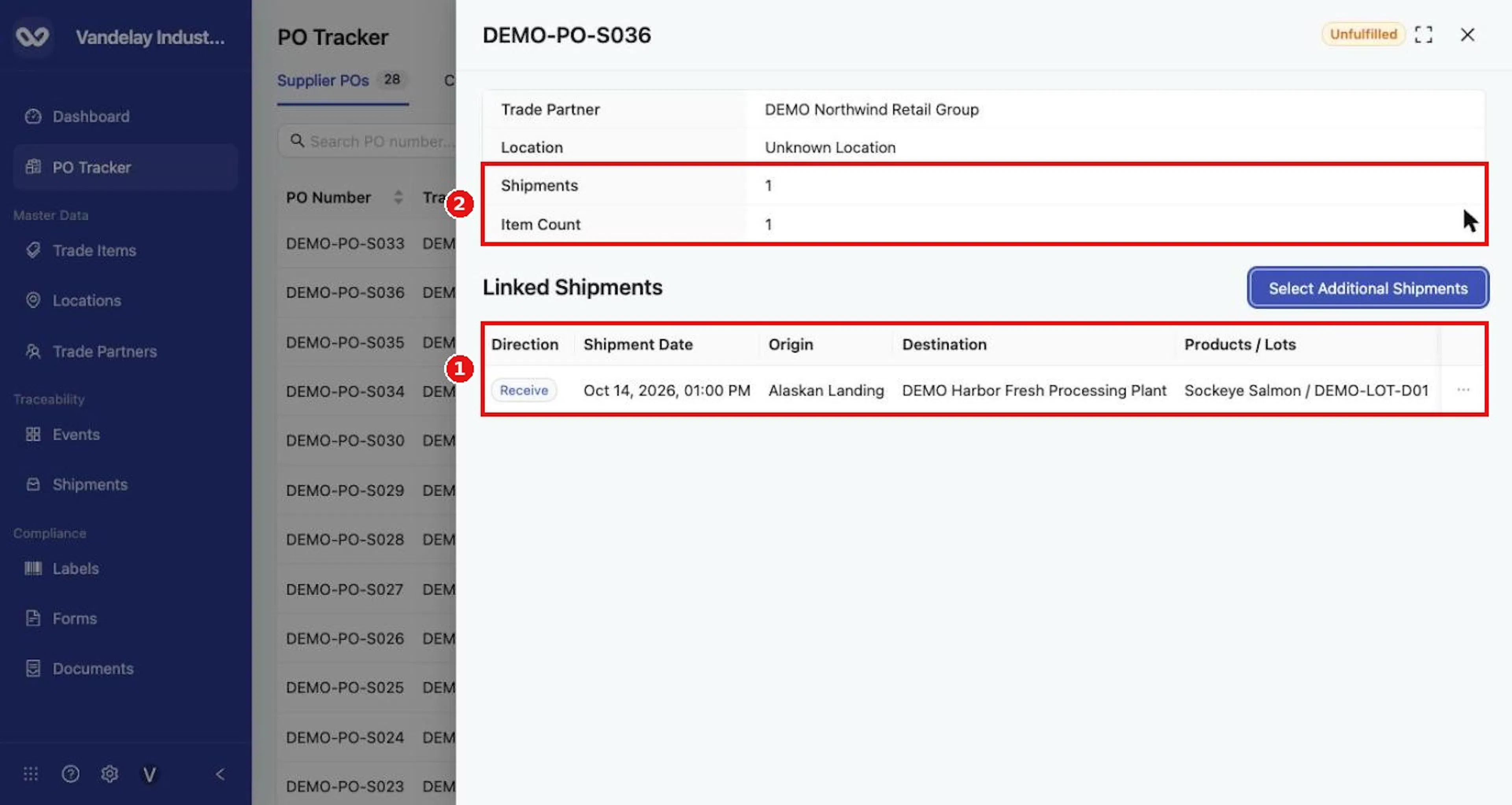Open the Dashboard sidebar icon
Viewport: 1512px width, 805px height.
click(33, 116)
